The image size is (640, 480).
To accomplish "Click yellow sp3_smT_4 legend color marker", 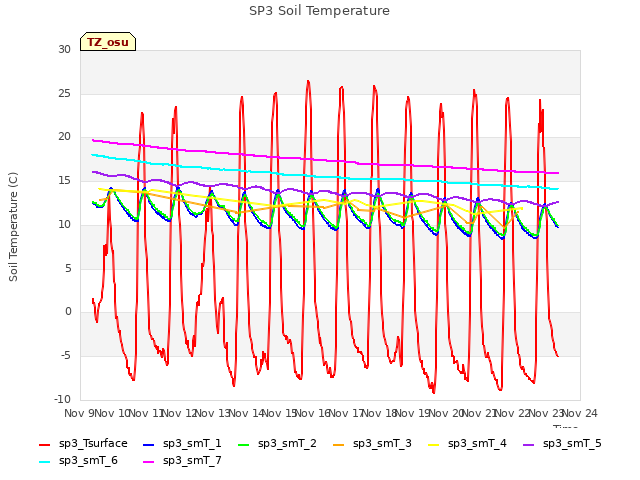I will point(433,444).
